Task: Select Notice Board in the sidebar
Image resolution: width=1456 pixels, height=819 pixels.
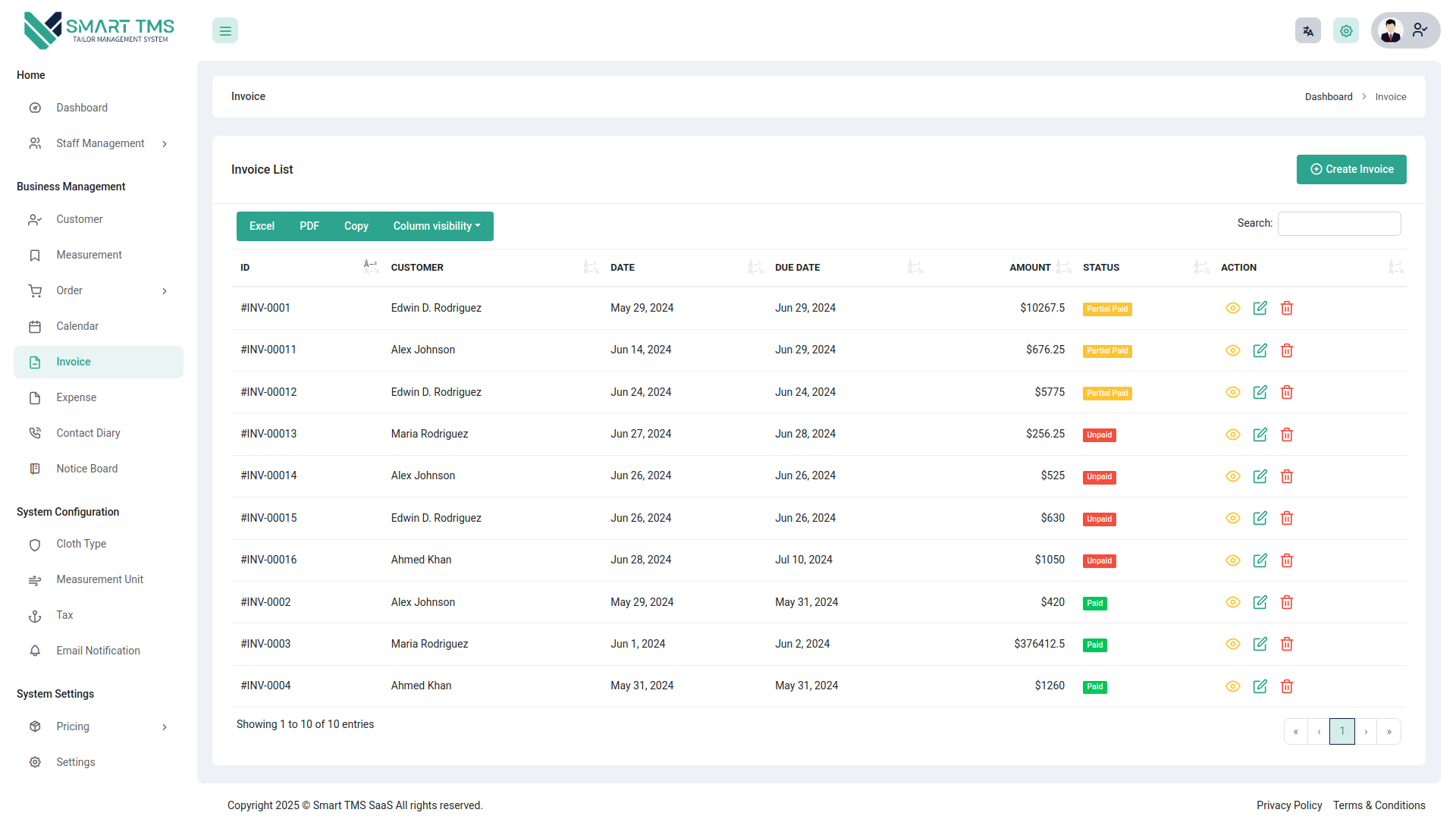Action: tap(86, 469)
